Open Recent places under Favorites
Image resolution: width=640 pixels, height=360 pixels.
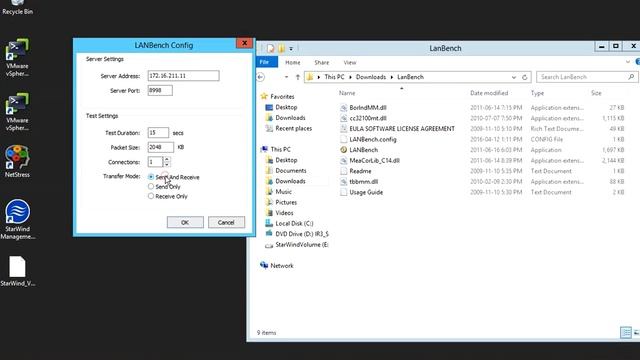coord(293,128)
